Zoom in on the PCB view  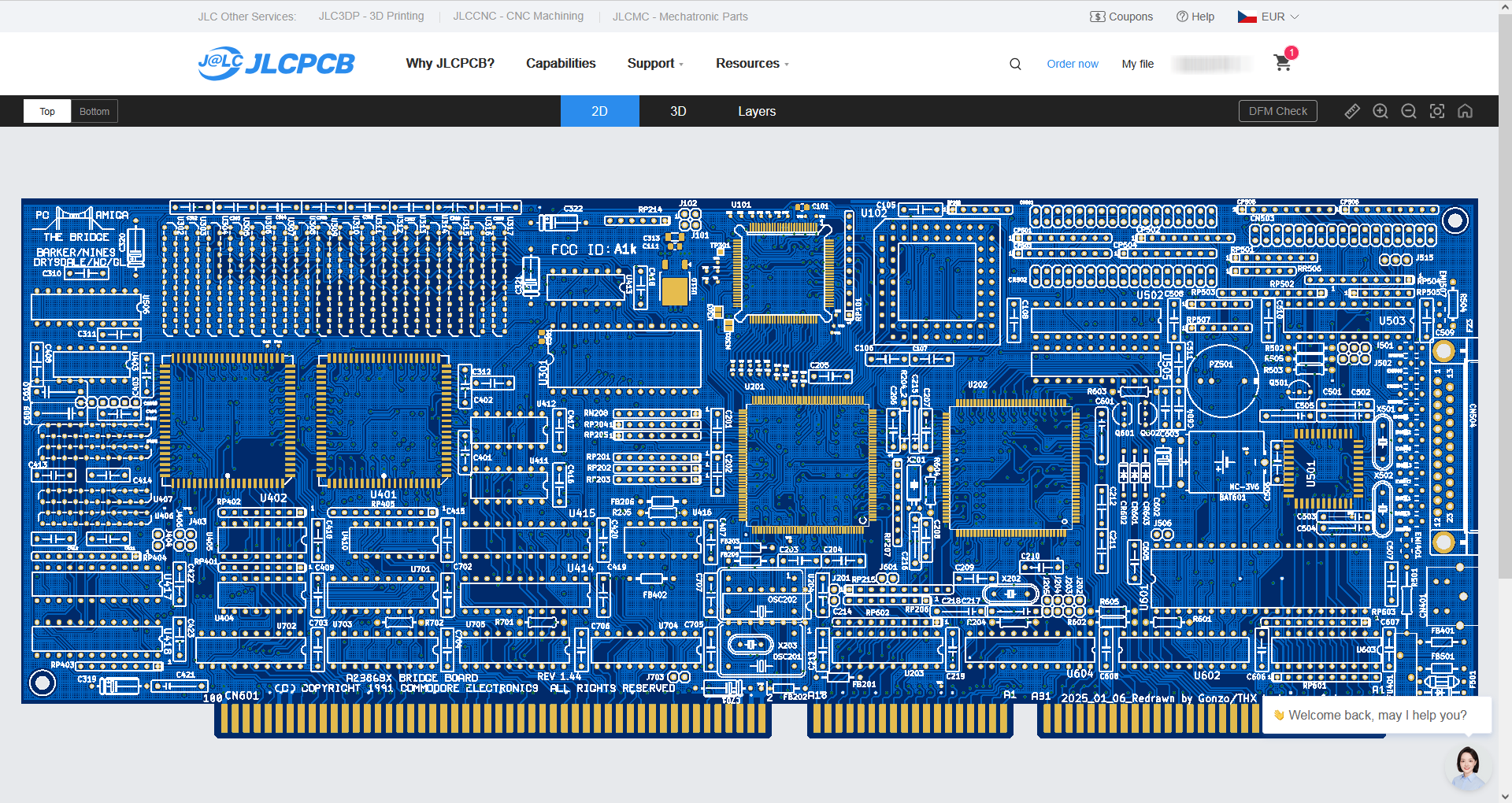(1380, 111)
